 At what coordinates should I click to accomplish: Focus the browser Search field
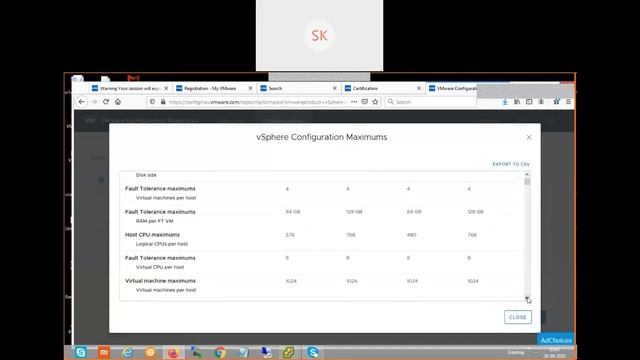tap(430, 102)
